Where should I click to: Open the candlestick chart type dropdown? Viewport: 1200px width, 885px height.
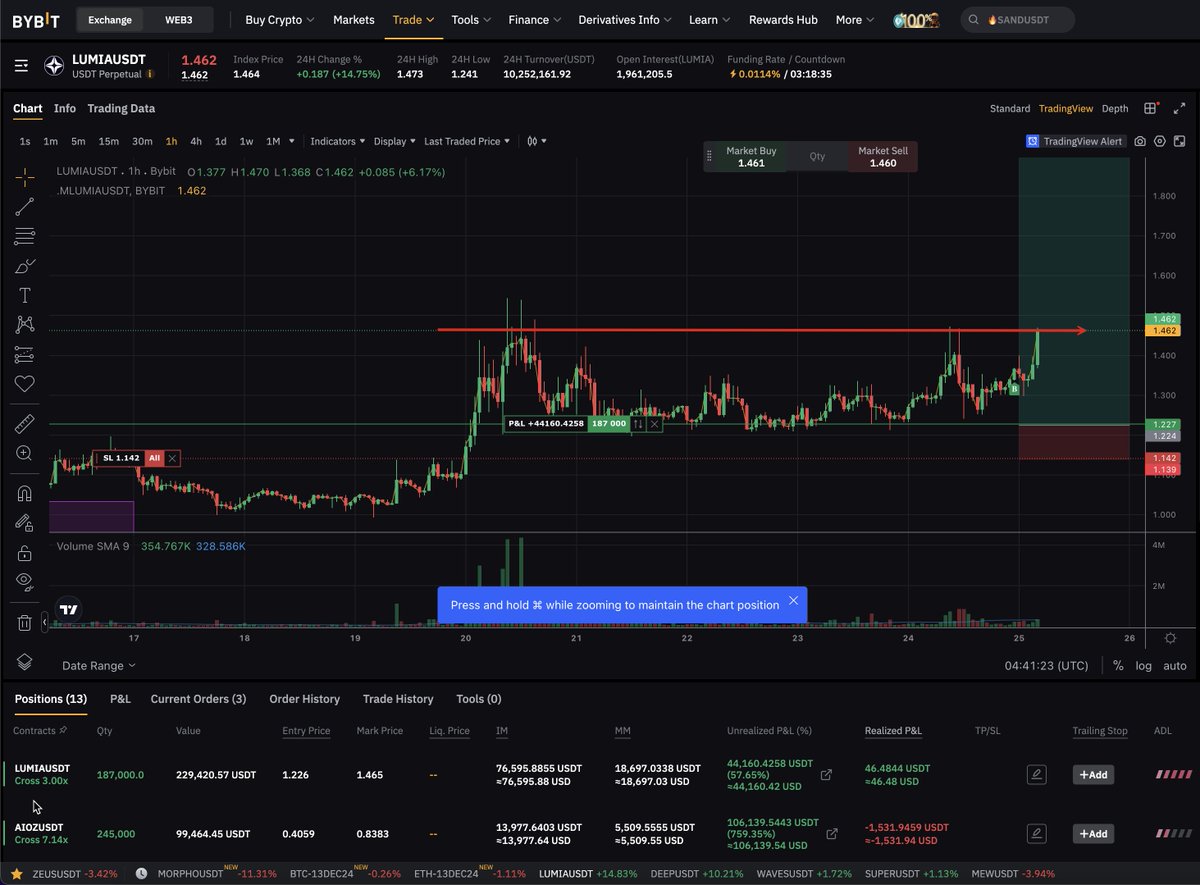[537, 141]
